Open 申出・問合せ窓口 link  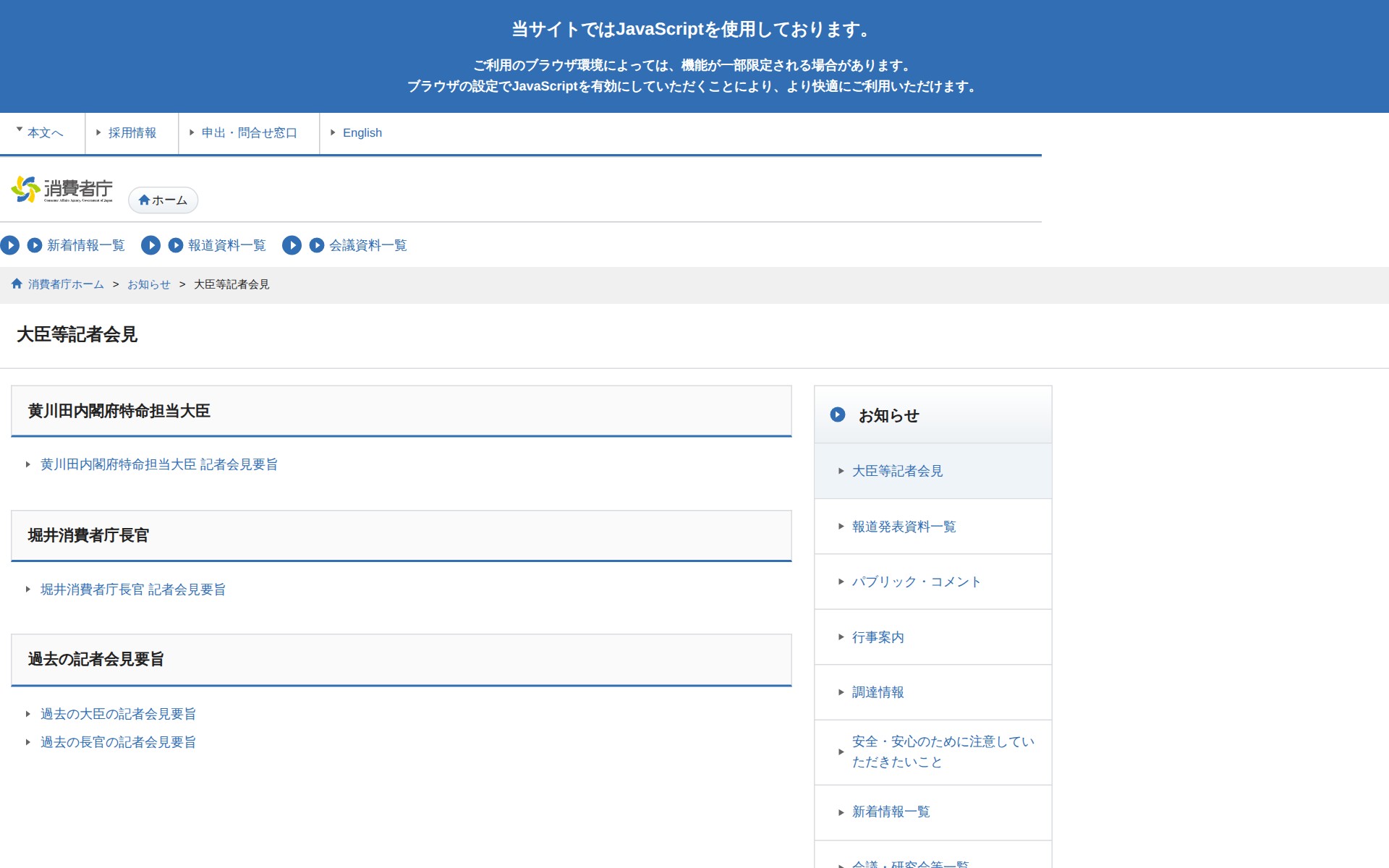[249, 133]
